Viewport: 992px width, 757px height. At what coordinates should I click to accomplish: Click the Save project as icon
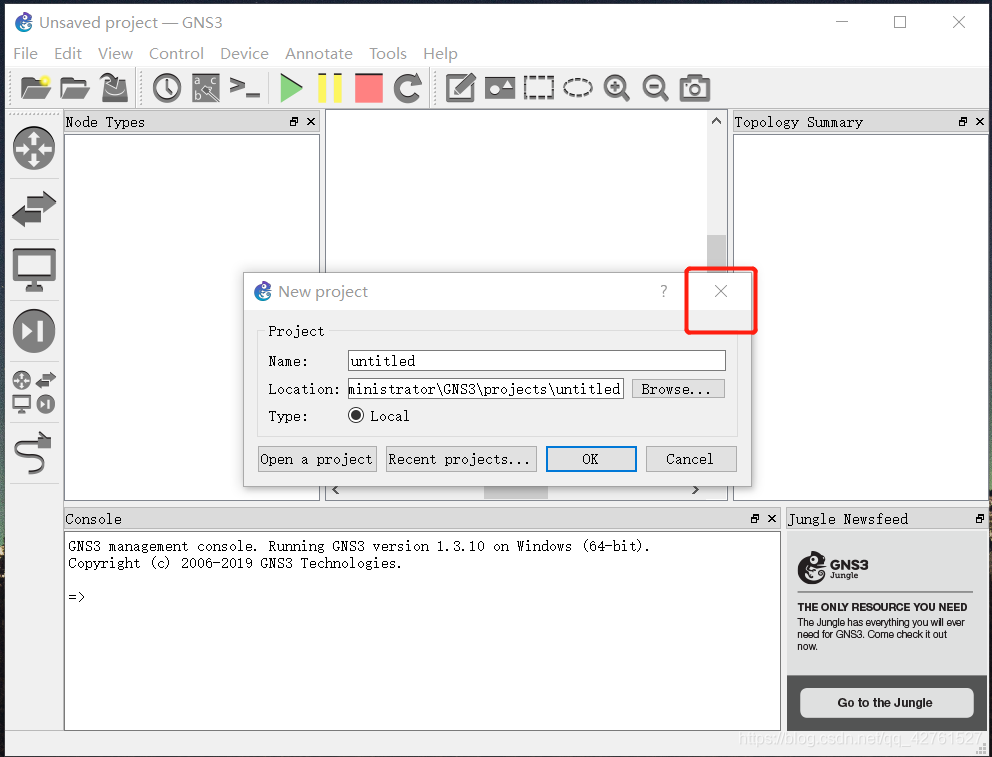click(115, 88)
